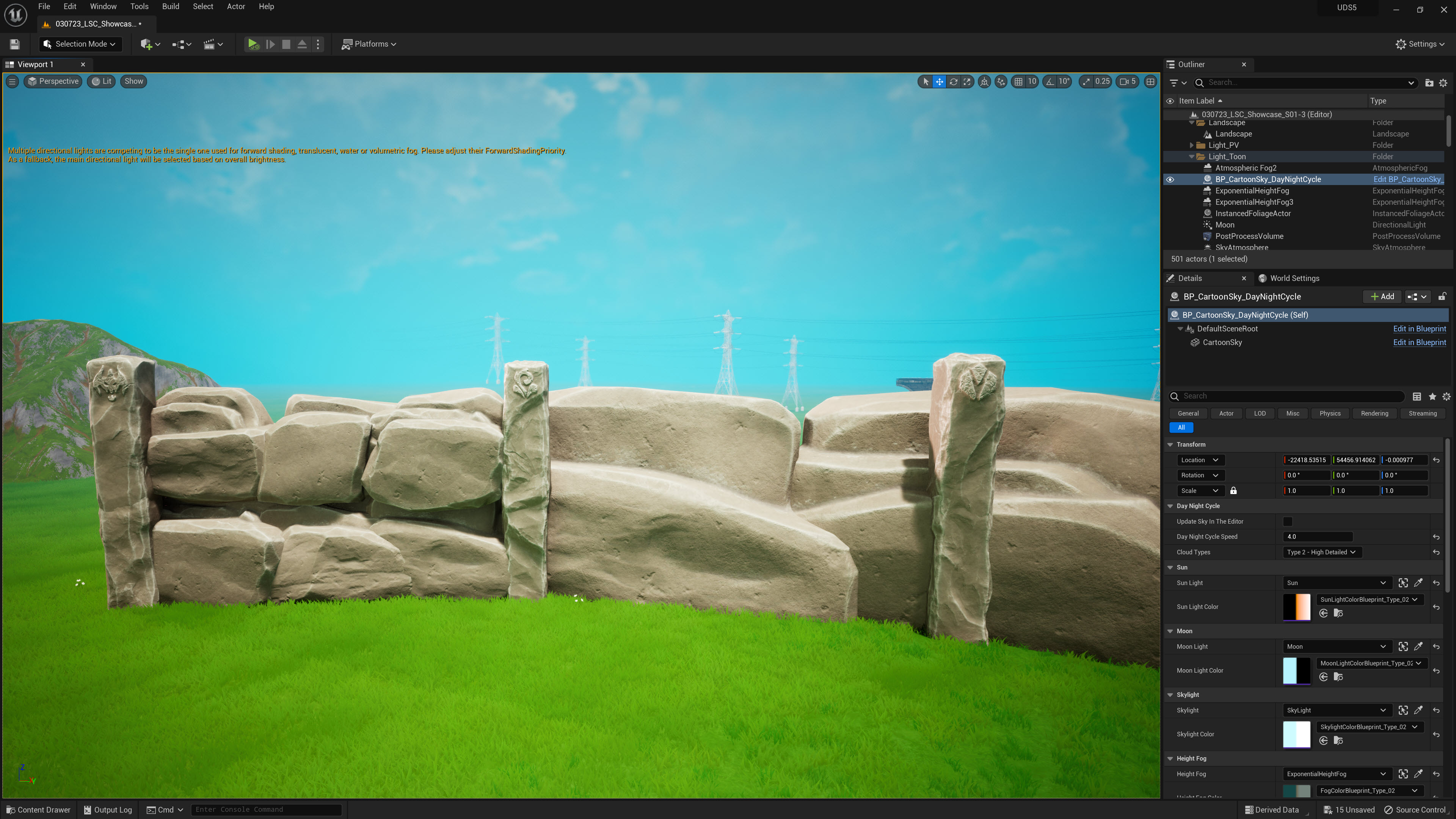Toggle visibility of BP_CartoonSky_DayNightCycle actor
This screenshot has width=1456, height=819.
(1170, 179)
